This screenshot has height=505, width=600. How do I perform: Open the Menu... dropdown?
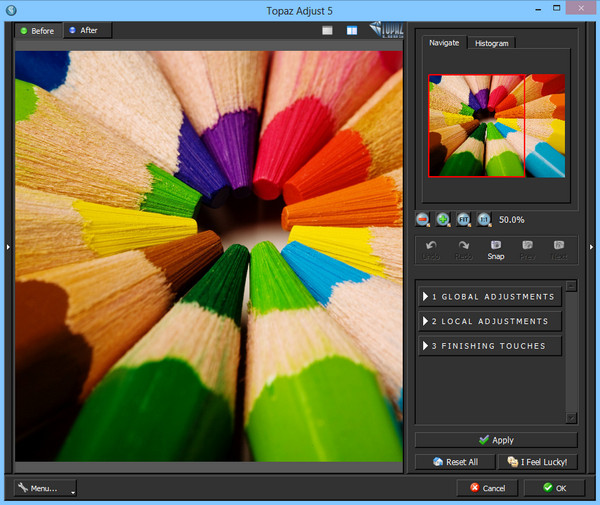pos(46,488)
